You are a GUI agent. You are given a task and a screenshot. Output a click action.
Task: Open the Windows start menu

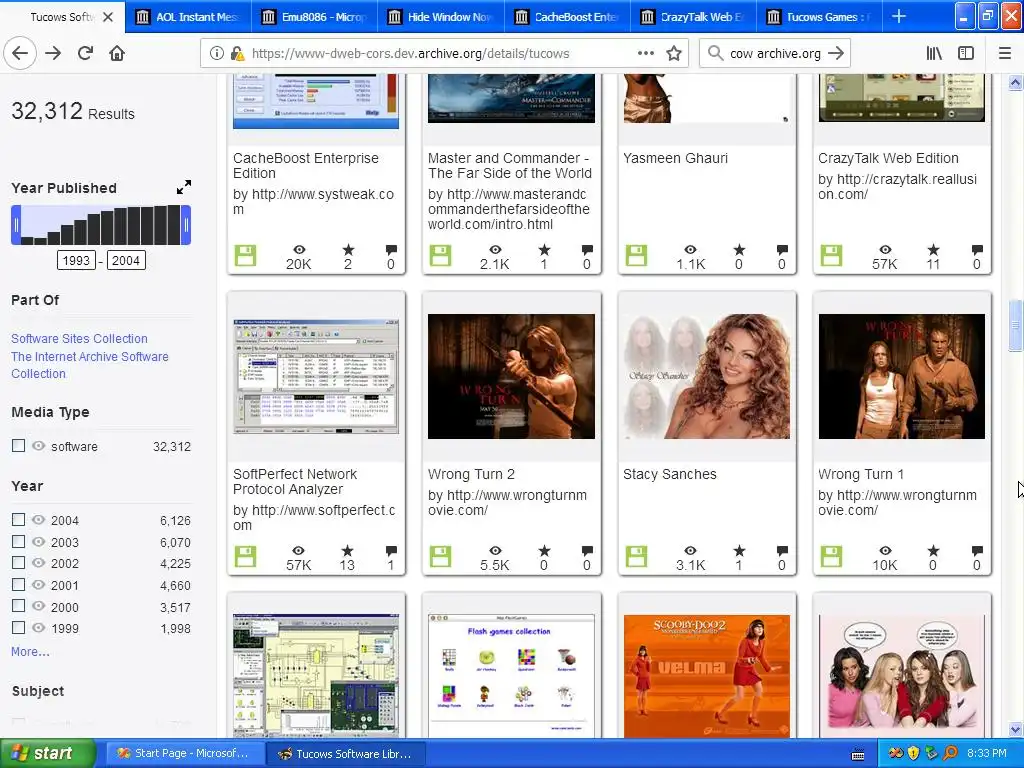(x=48, y=753)
